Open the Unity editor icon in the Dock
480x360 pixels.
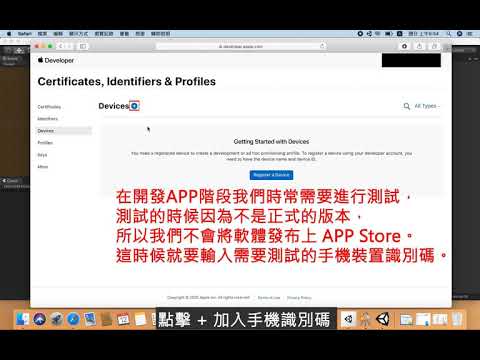click(383, 319)
